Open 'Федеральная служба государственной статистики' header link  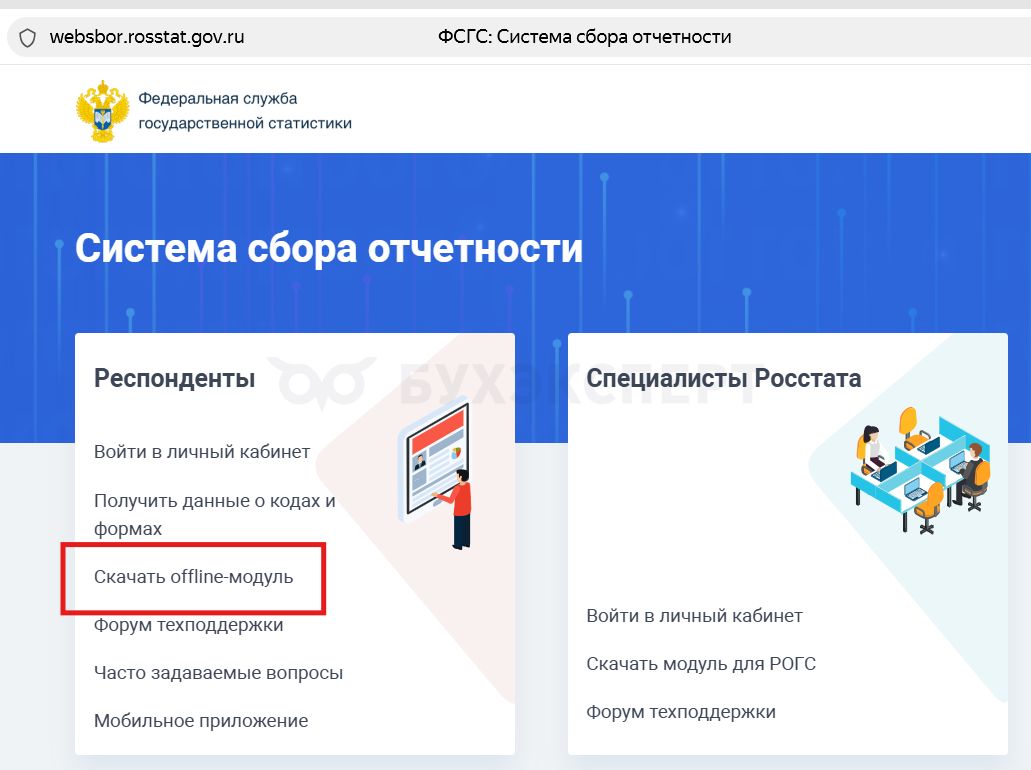pyautogui.click(x=245, y=110)
